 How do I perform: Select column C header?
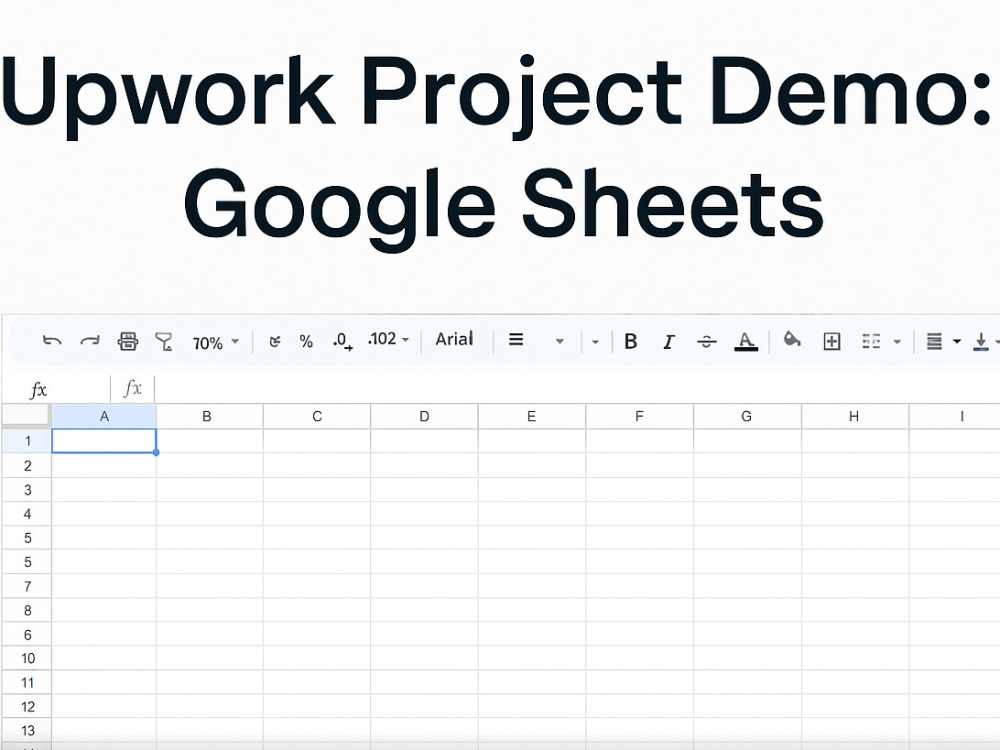tap(317, 416)
